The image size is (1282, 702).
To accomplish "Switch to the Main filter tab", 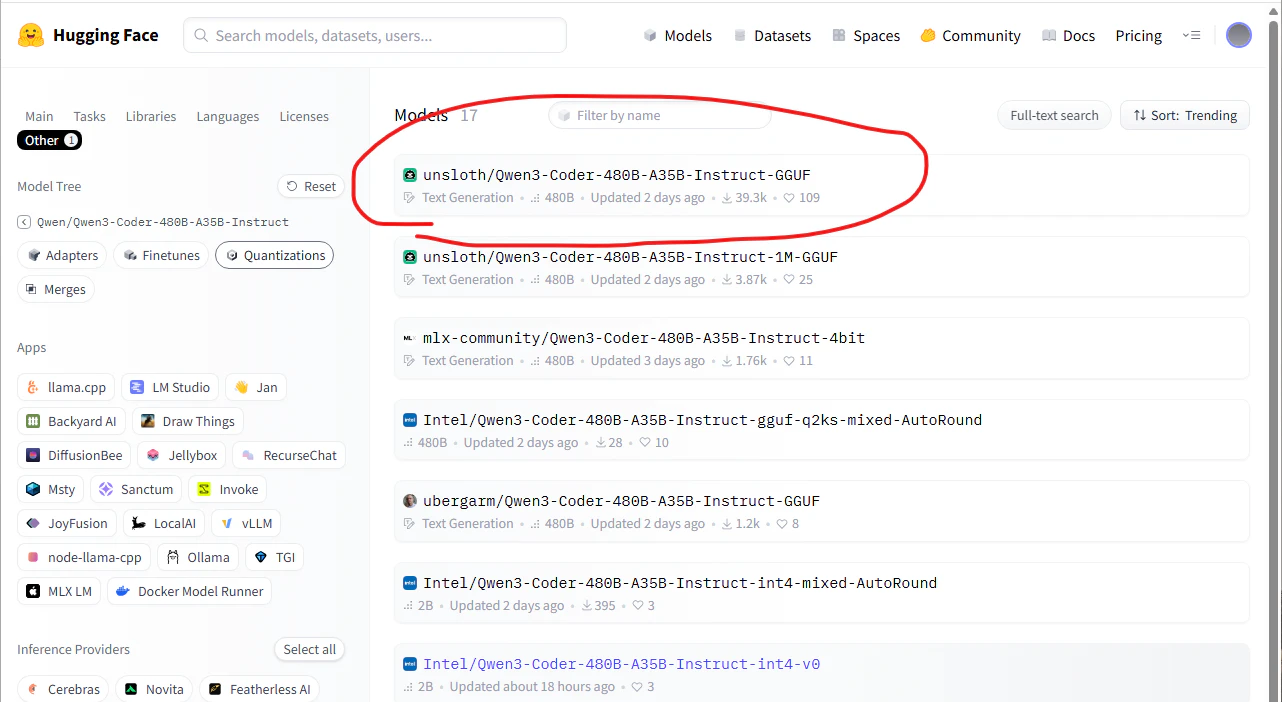I will click(39, 116).
